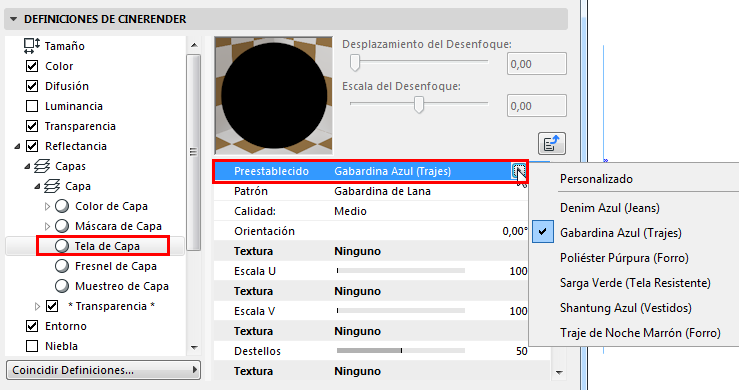Select the Tela de Capa sphere icon
739x390 pixels.
coord(62,246)
